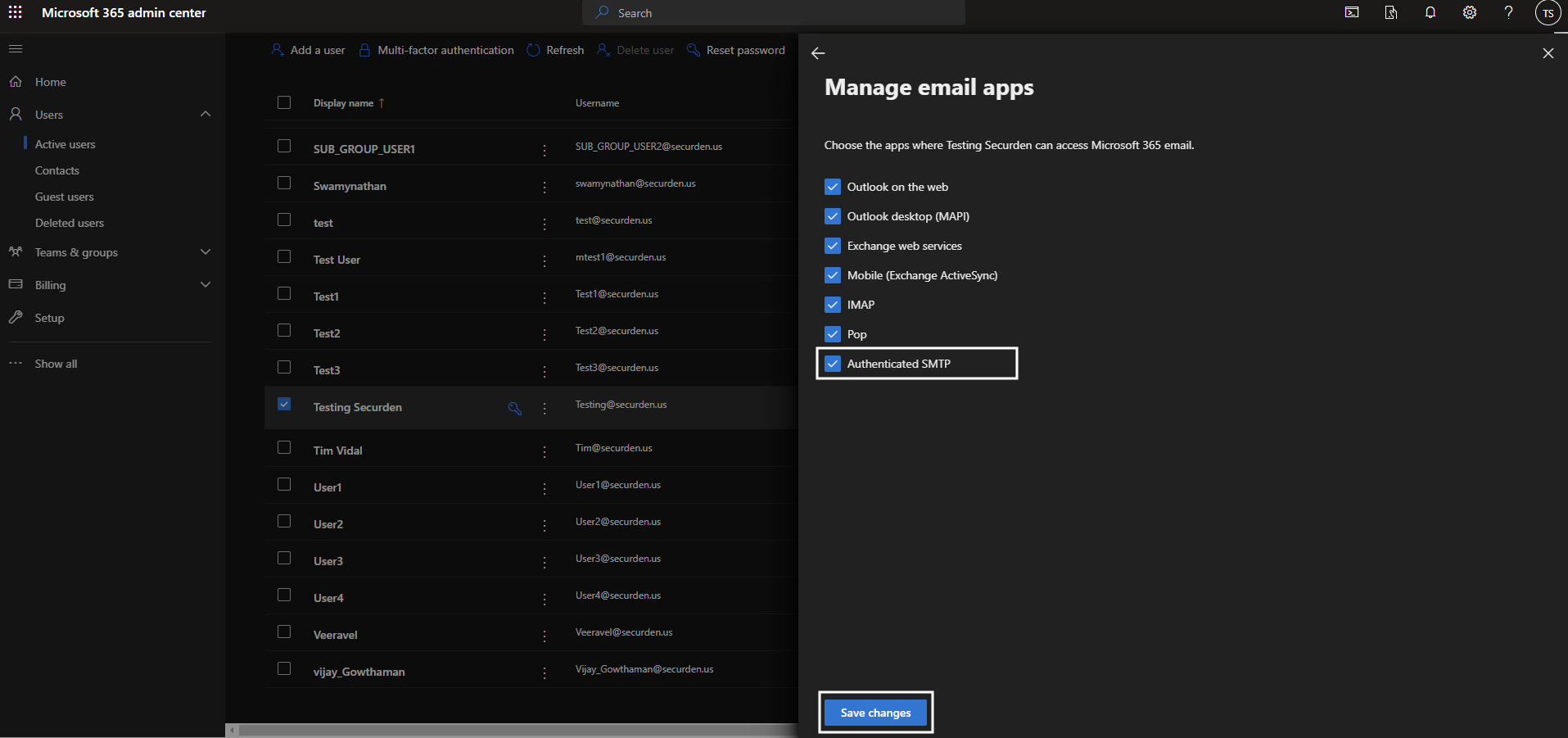
Task: Open Cloud Shell icon in header
Action: [x=1352, y=12]
